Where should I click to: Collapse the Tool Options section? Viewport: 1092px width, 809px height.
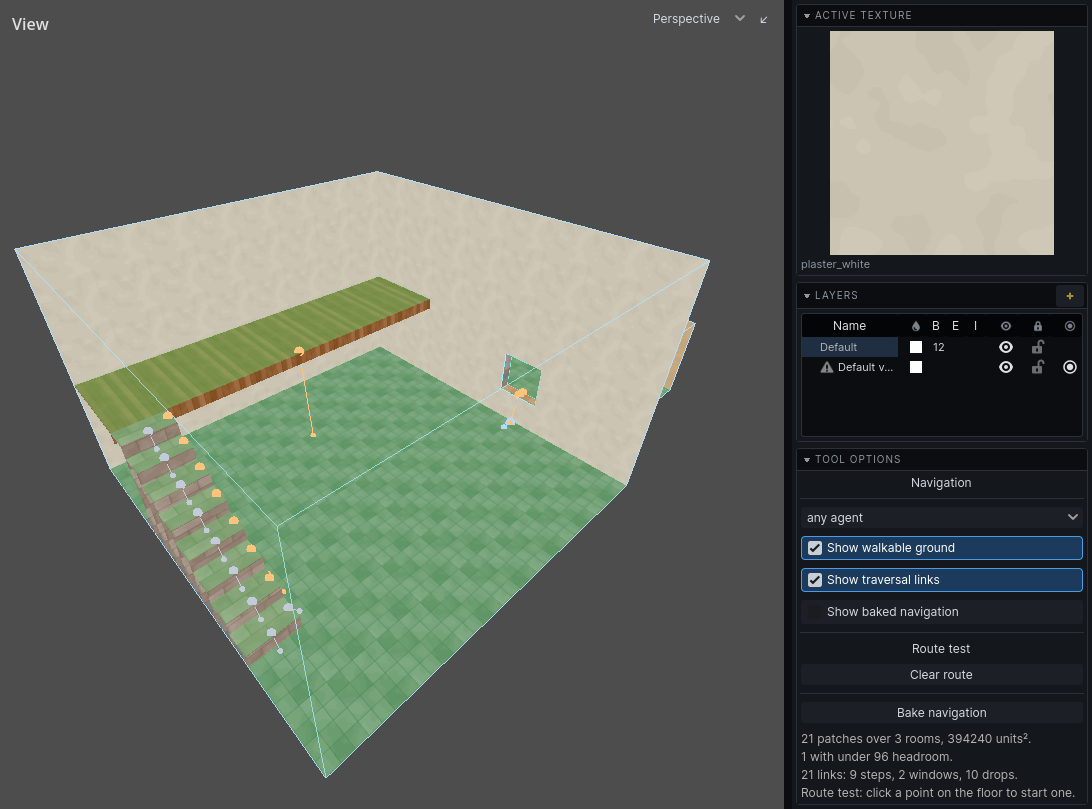807,460
